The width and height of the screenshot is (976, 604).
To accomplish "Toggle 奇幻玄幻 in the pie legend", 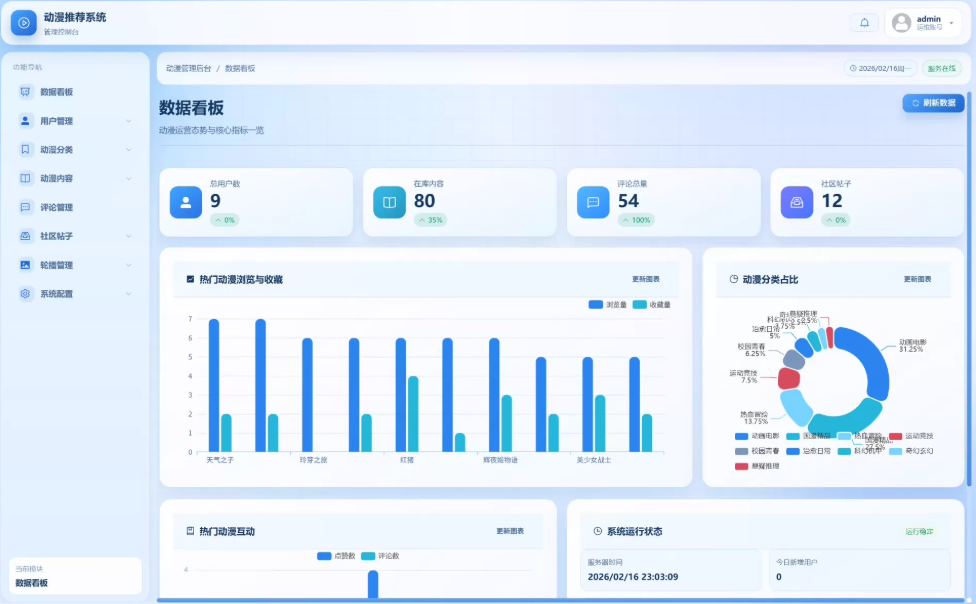I will [911, 451].
